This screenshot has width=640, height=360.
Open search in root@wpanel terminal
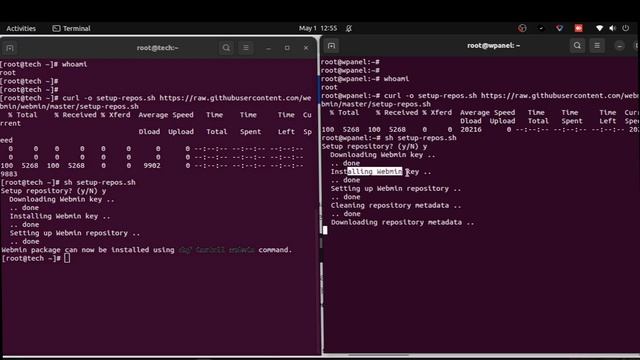click(x=577, y=46)
